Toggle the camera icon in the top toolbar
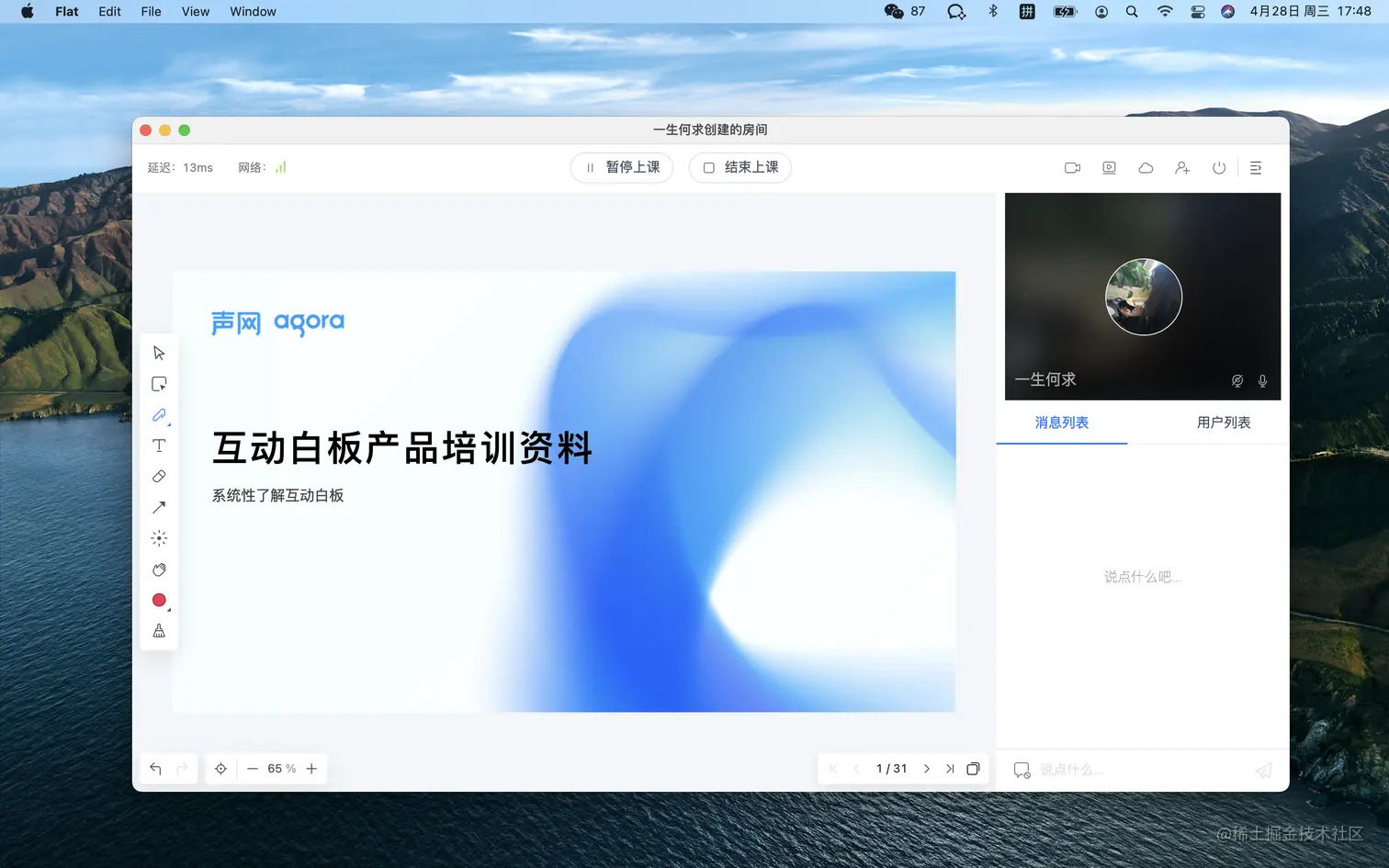 1072,167
